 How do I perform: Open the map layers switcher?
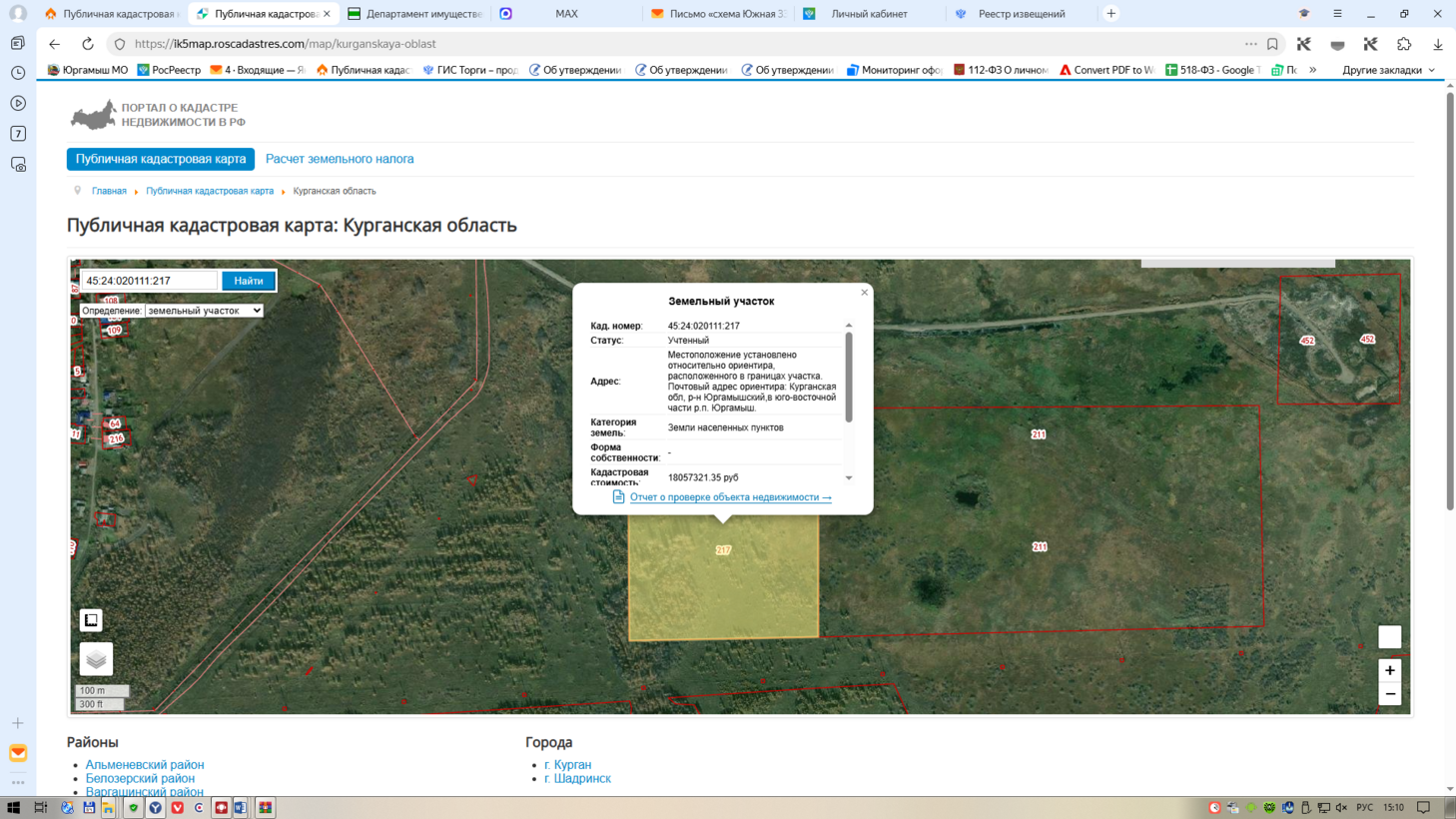[x=96, y=659]
